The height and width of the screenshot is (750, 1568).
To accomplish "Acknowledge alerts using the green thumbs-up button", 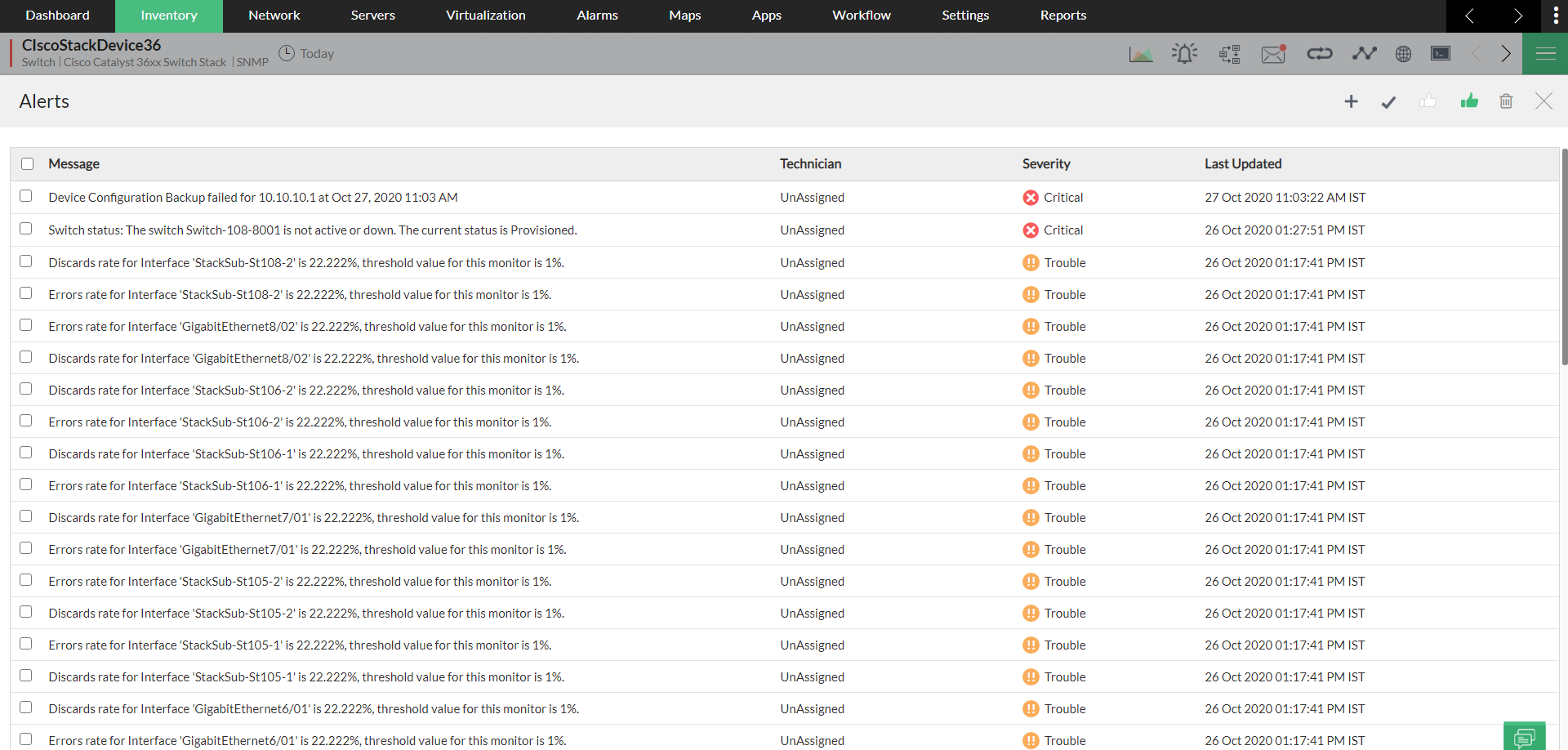I will (x=1469, y=100).
